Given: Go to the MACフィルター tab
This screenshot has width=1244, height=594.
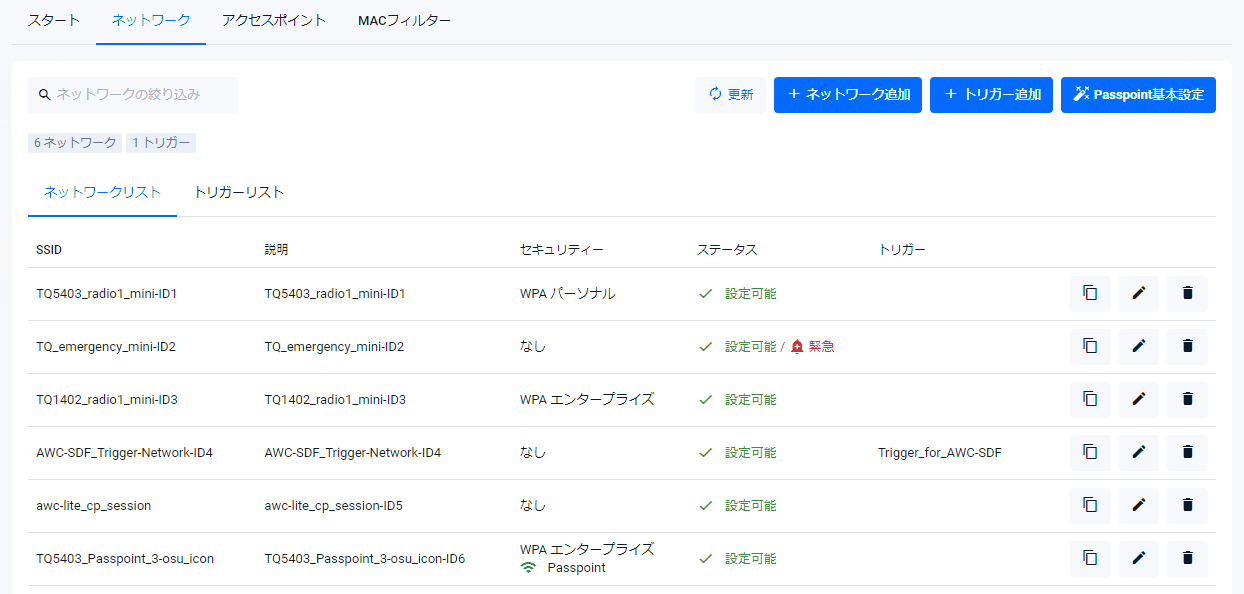Looking at the screenshot, I should tap(404, 21).
